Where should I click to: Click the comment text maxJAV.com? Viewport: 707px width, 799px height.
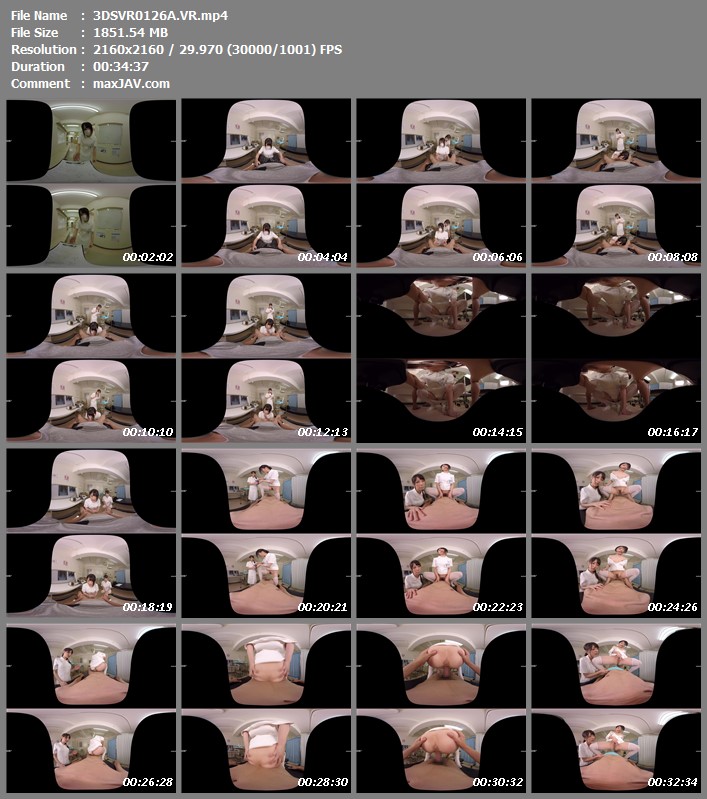click(x=132, y=84)
